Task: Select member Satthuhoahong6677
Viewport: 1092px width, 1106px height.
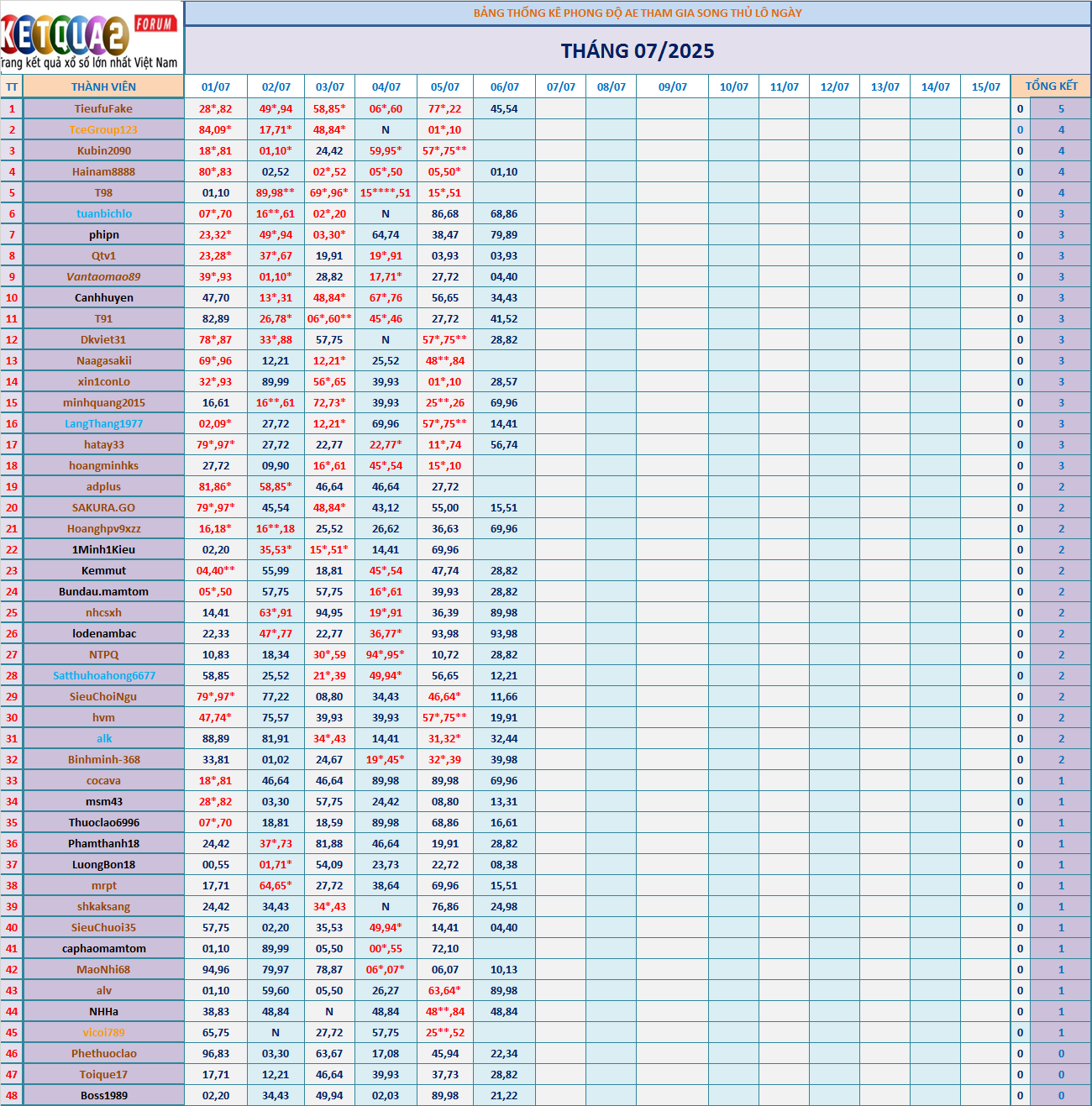Action: tap(103, 675)
